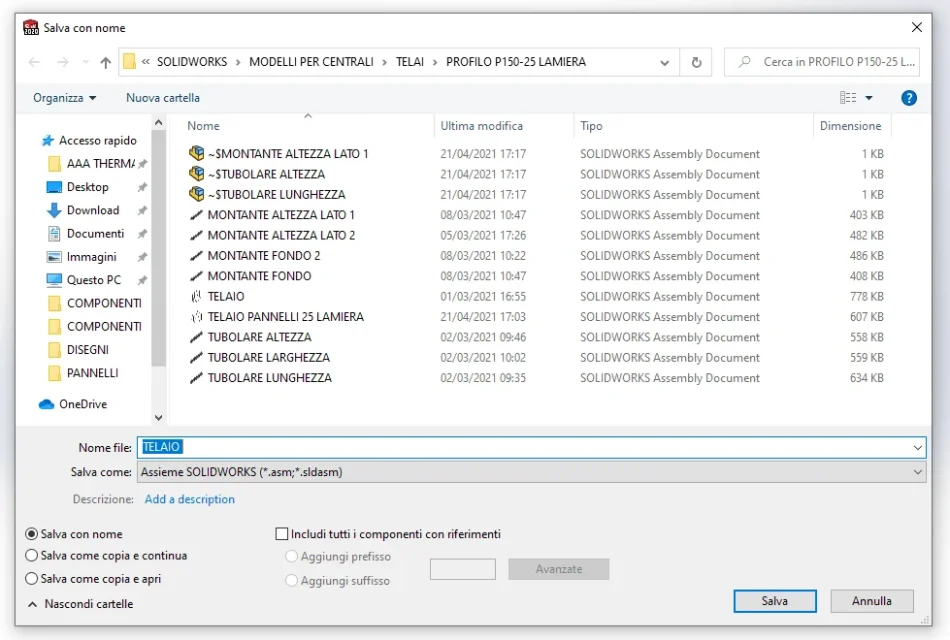Click the prefix/suffix text field
Screen dimensions: 950x640
click(x=463, y=569)
